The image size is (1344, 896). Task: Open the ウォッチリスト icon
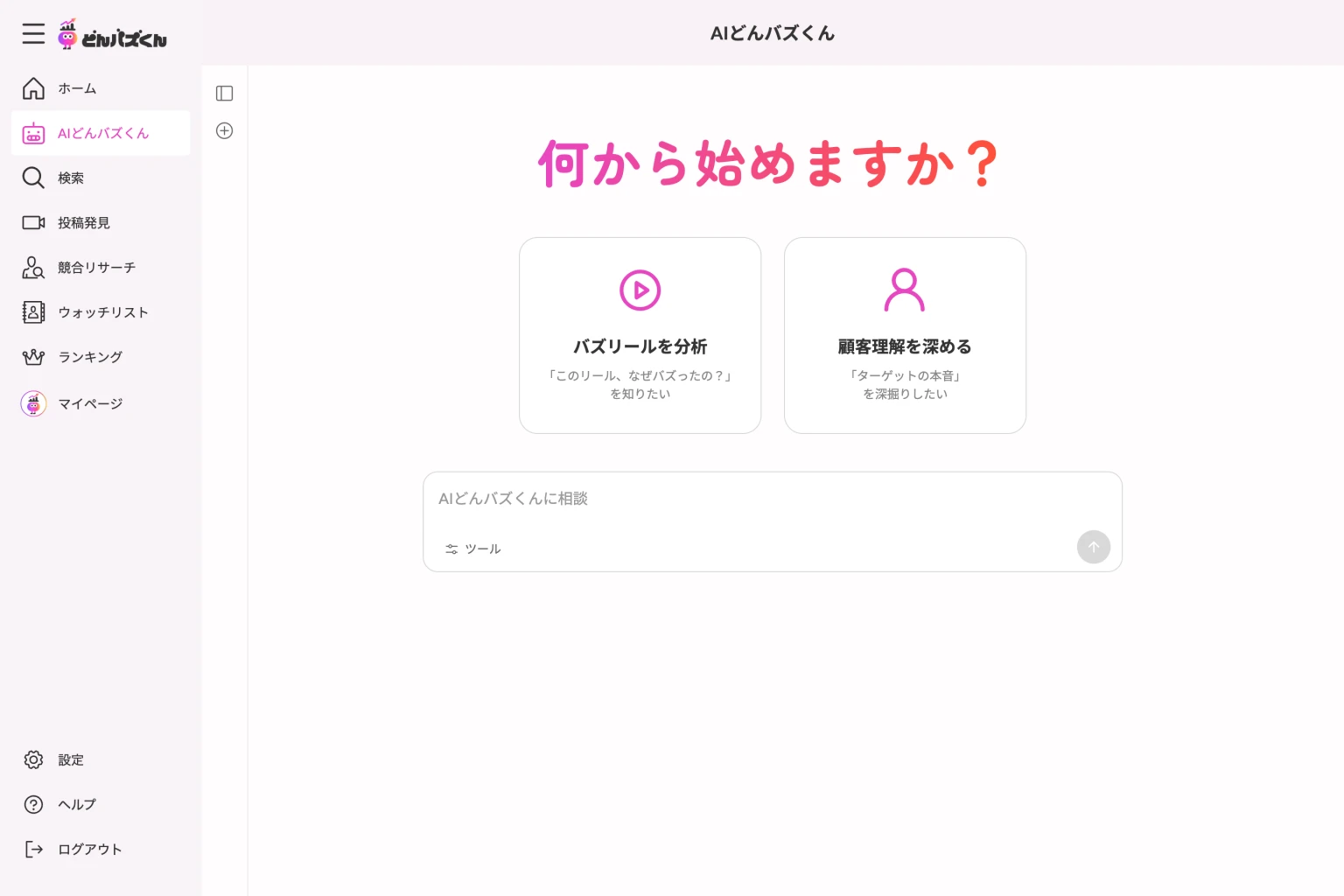click(32, 312)
